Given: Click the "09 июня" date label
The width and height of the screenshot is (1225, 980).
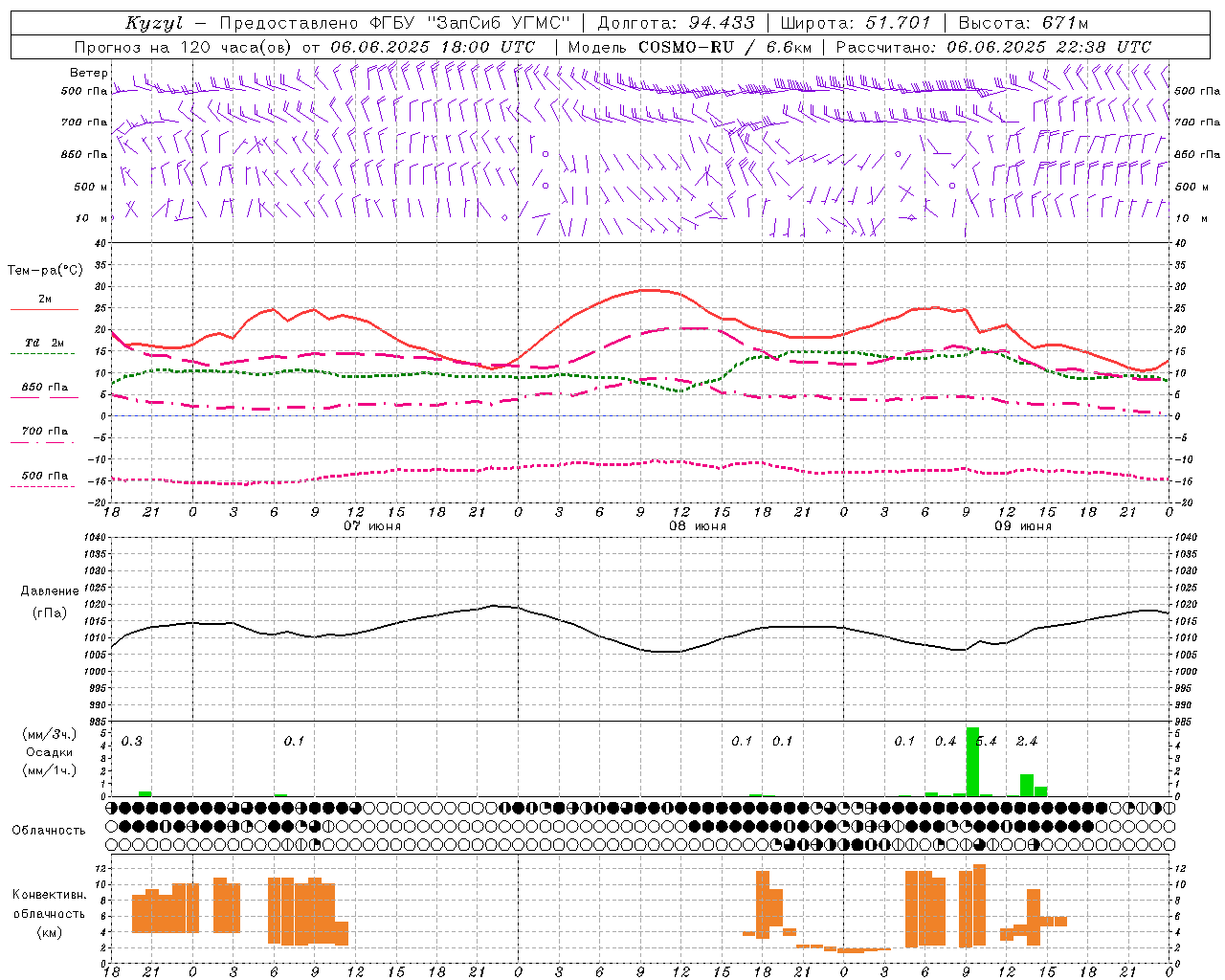Looking at the screenshot, I should (x=1023, y=526).
